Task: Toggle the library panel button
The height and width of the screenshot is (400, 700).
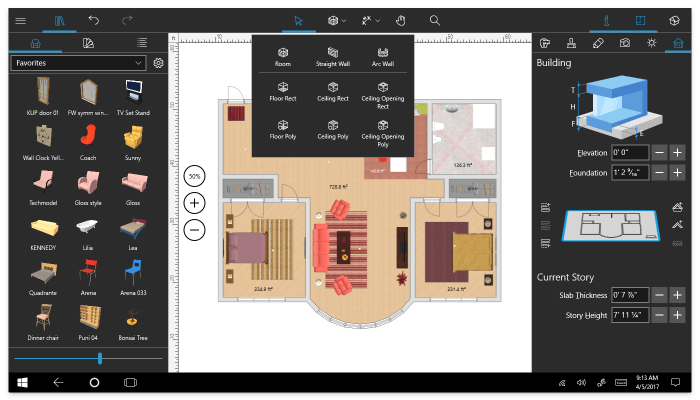Action: click(59, 21)
